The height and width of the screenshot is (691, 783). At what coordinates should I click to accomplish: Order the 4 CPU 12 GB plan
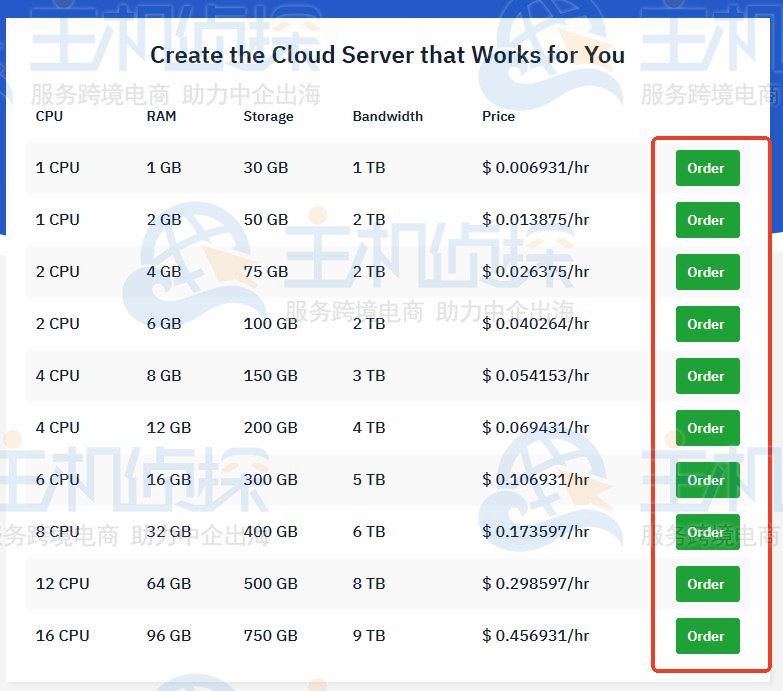coord(707,428)
